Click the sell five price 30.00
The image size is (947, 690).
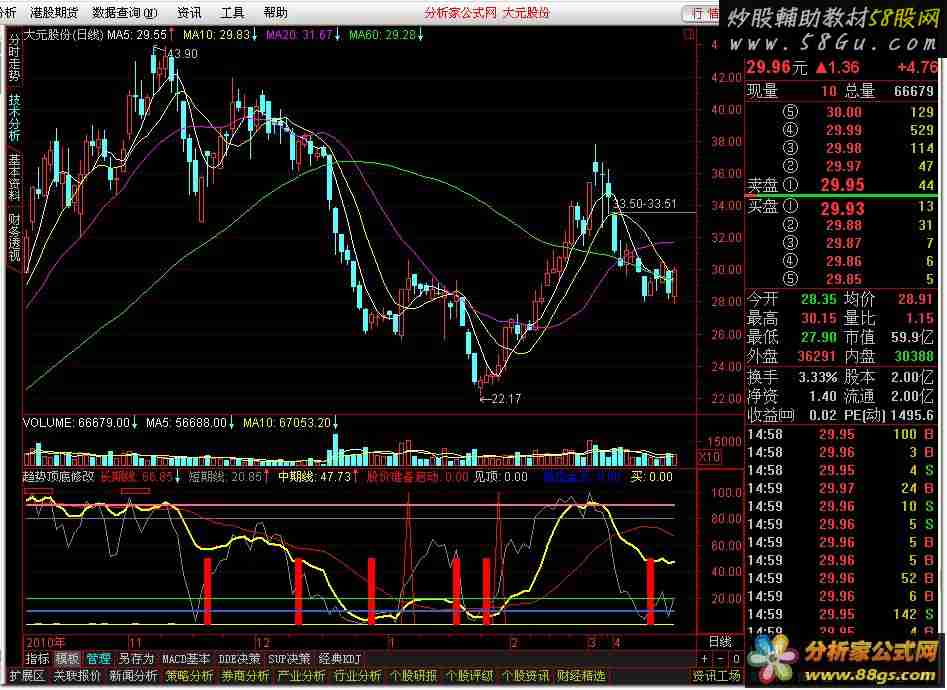844,112
